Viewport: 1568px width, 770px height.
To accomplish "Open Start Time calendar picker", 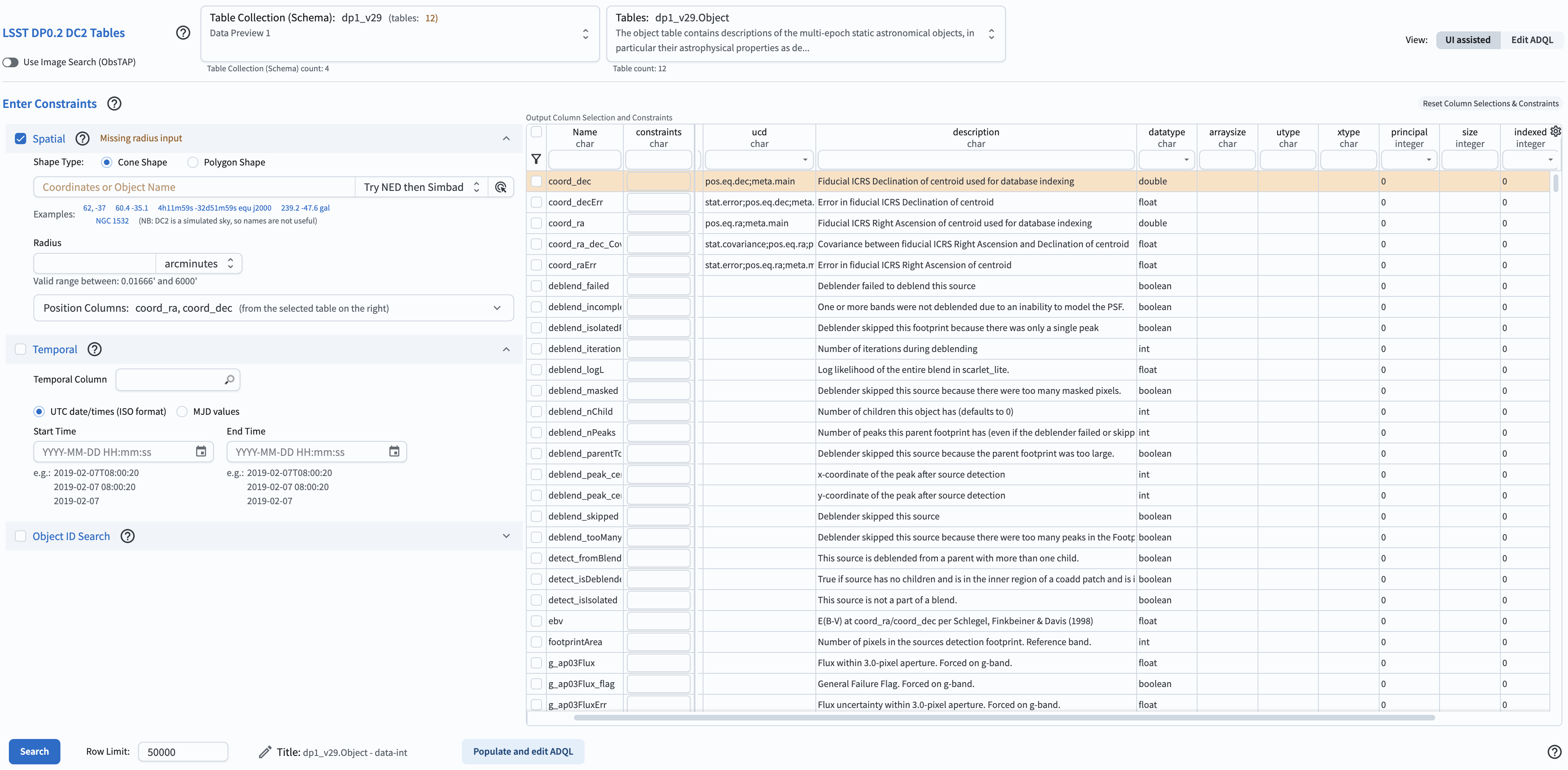I will pos(201,452).
